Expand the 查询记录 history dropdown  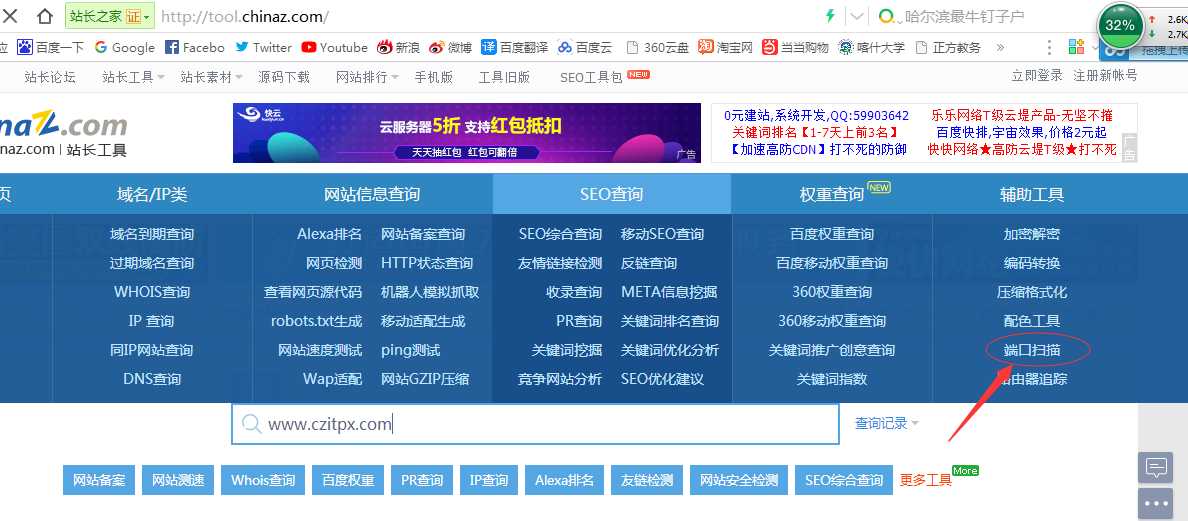point(886,423)
